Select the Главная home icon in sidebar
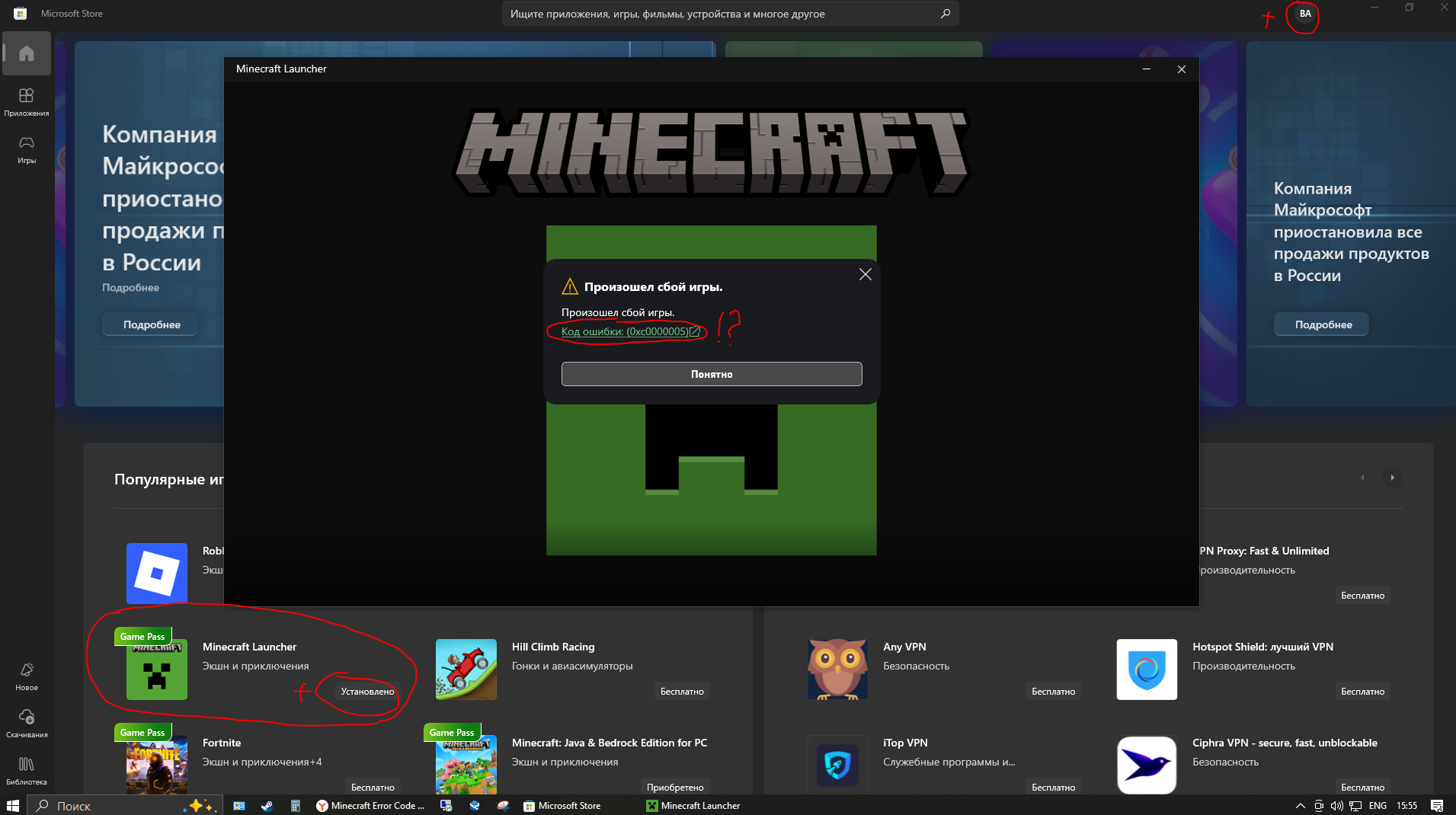This screenshot has width=1456, height=815. (27, 53)
